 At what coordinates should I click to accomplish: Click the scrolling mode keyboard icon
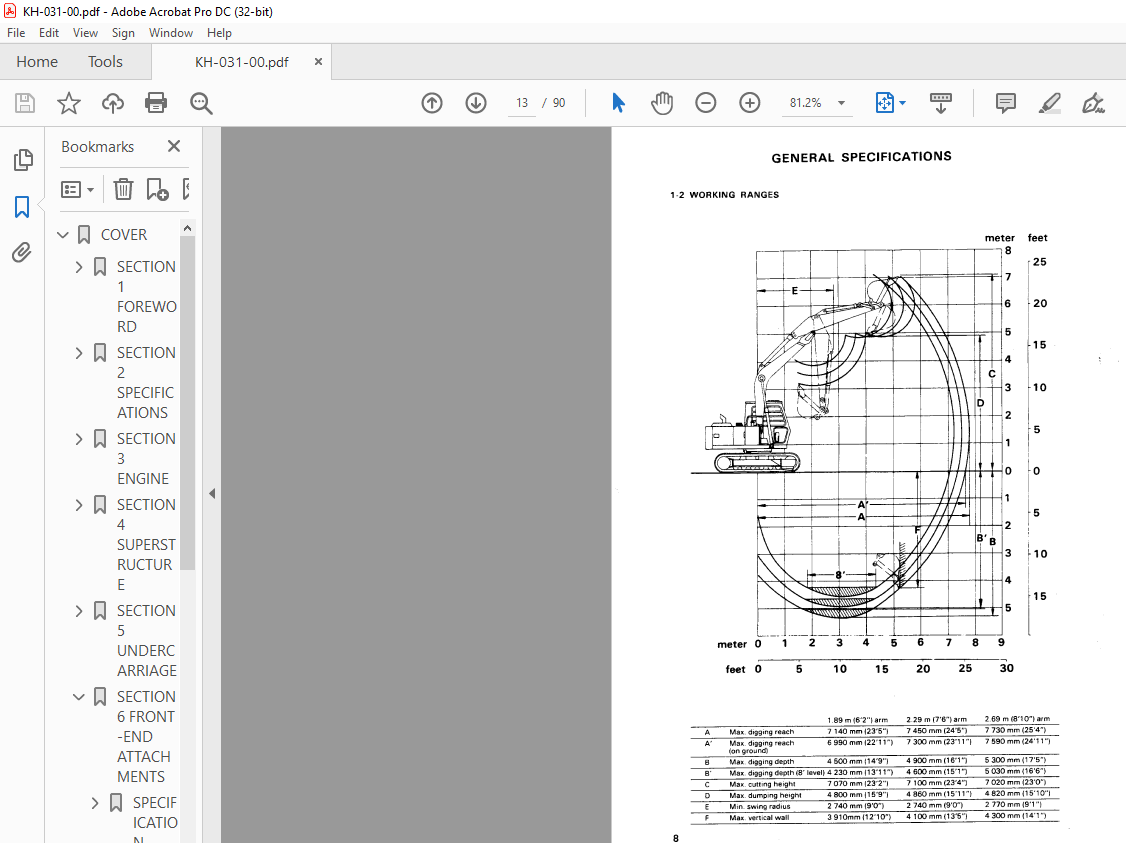tap(941, 103)
